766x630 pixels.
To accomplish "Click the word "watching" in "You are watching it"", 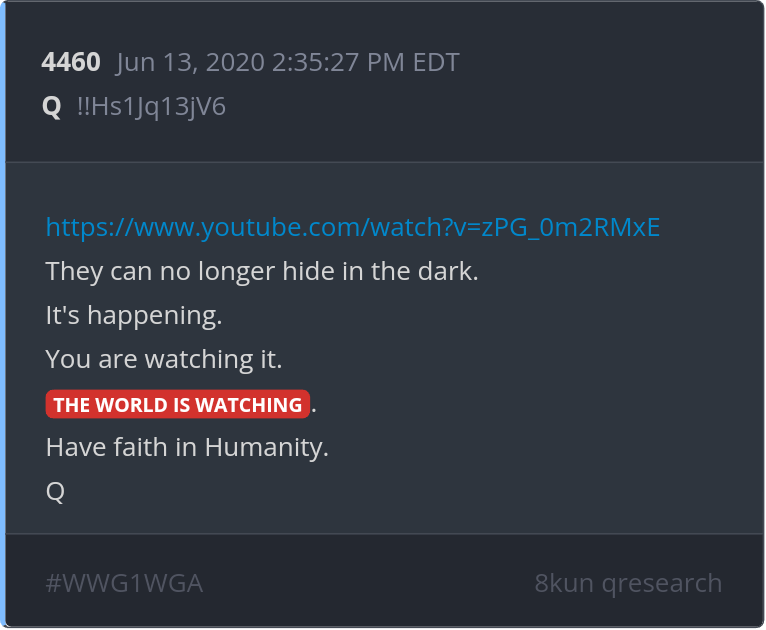I will coord(199,359).
